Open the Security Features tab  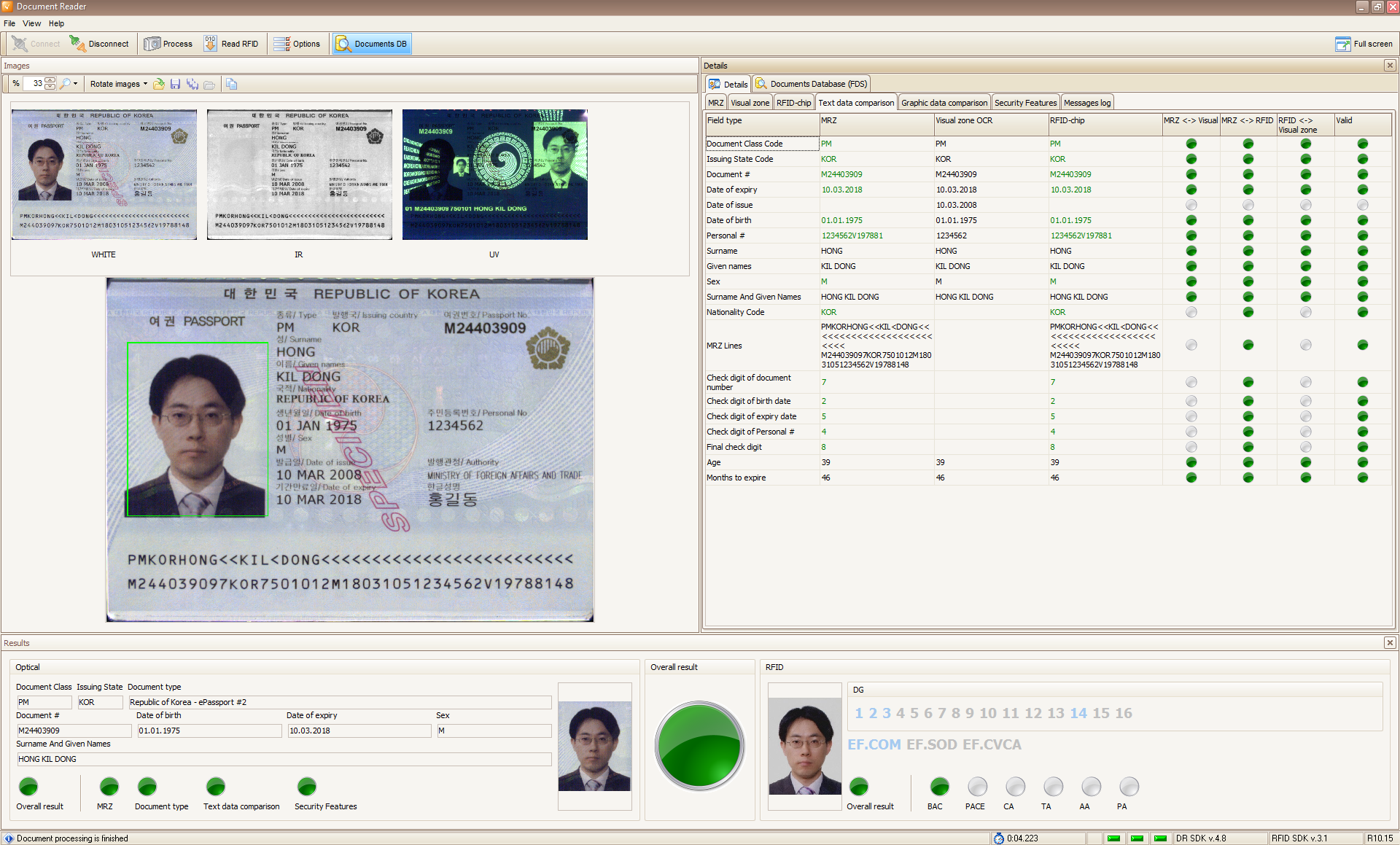coord(1025,103)
